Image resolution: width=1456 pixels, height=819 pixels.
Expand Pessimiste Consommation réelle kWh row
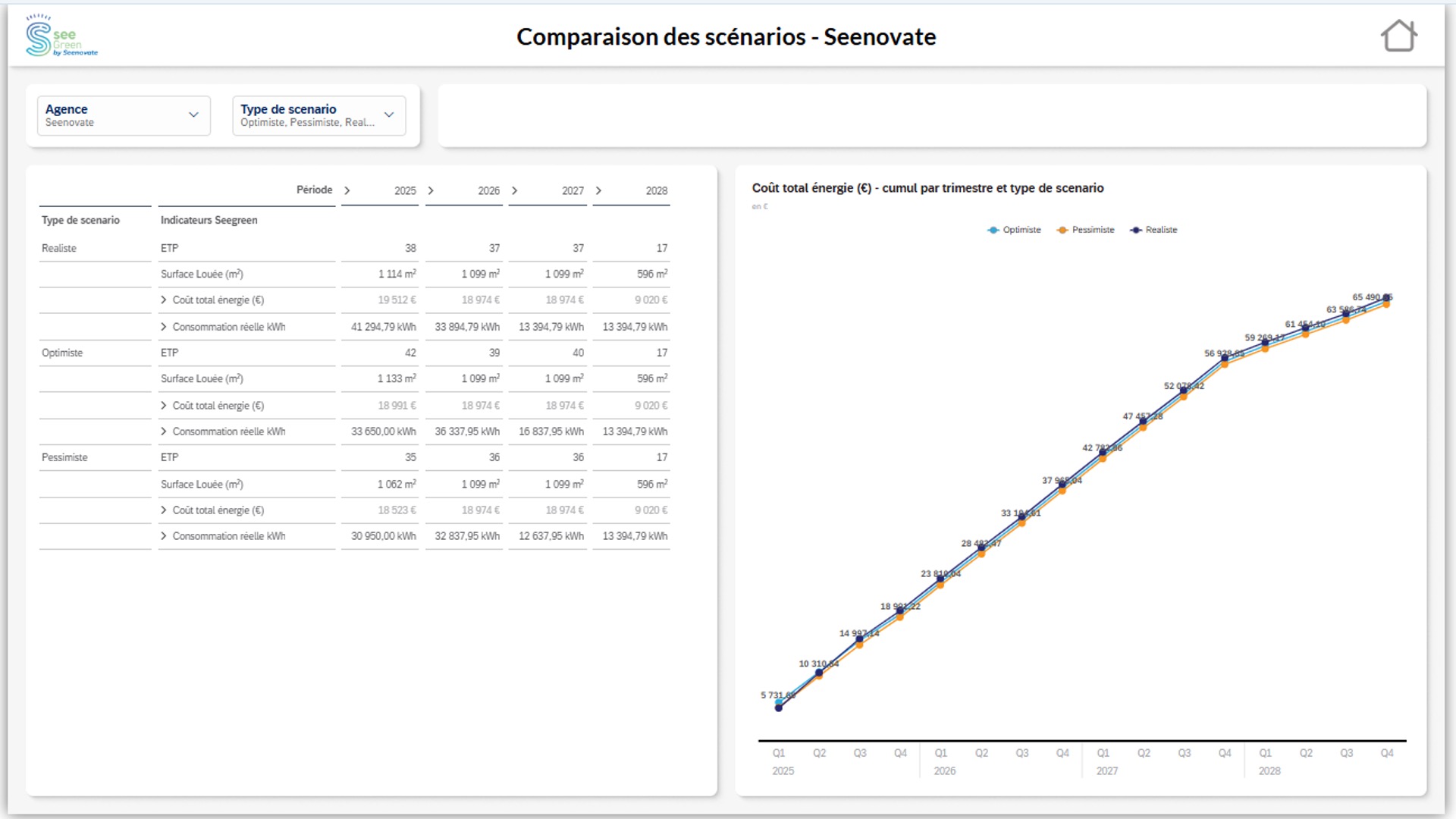(x=164, y=536)
